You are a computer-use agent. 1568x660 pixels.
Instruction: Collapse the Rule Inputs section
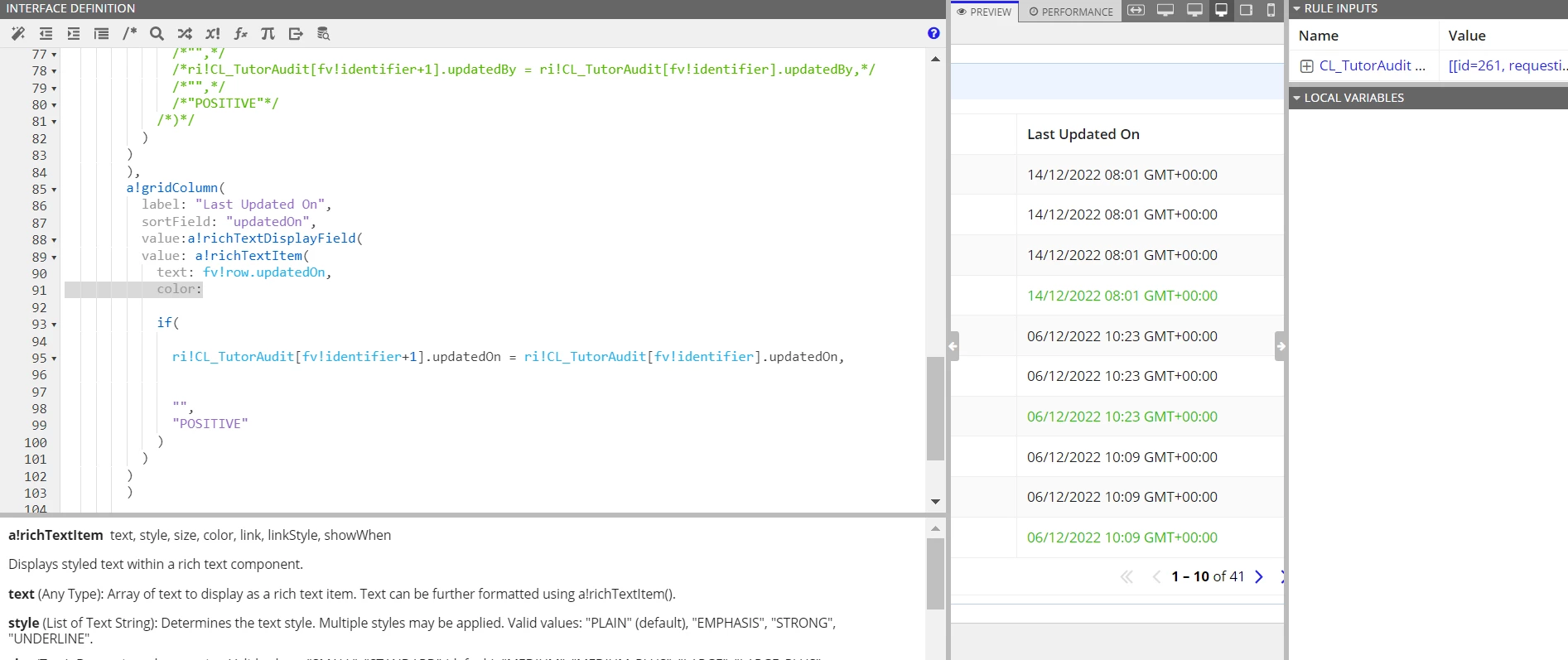click(x=1297, y=8)
